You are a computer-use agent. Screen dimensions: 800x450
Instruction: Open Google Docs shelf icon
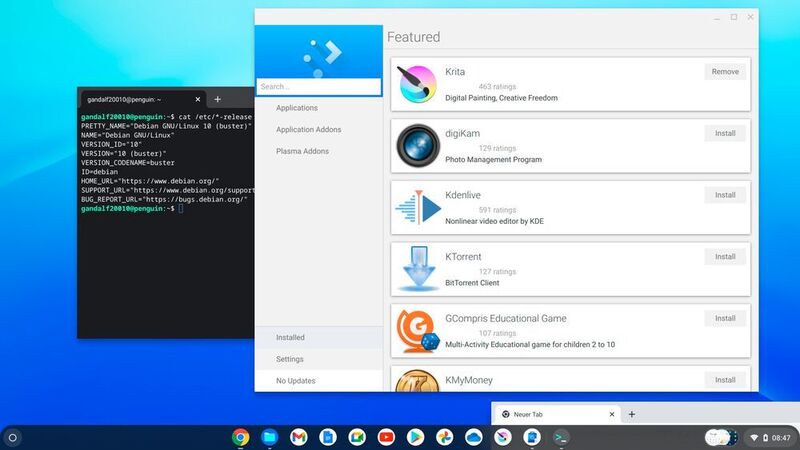coord(328,437)
